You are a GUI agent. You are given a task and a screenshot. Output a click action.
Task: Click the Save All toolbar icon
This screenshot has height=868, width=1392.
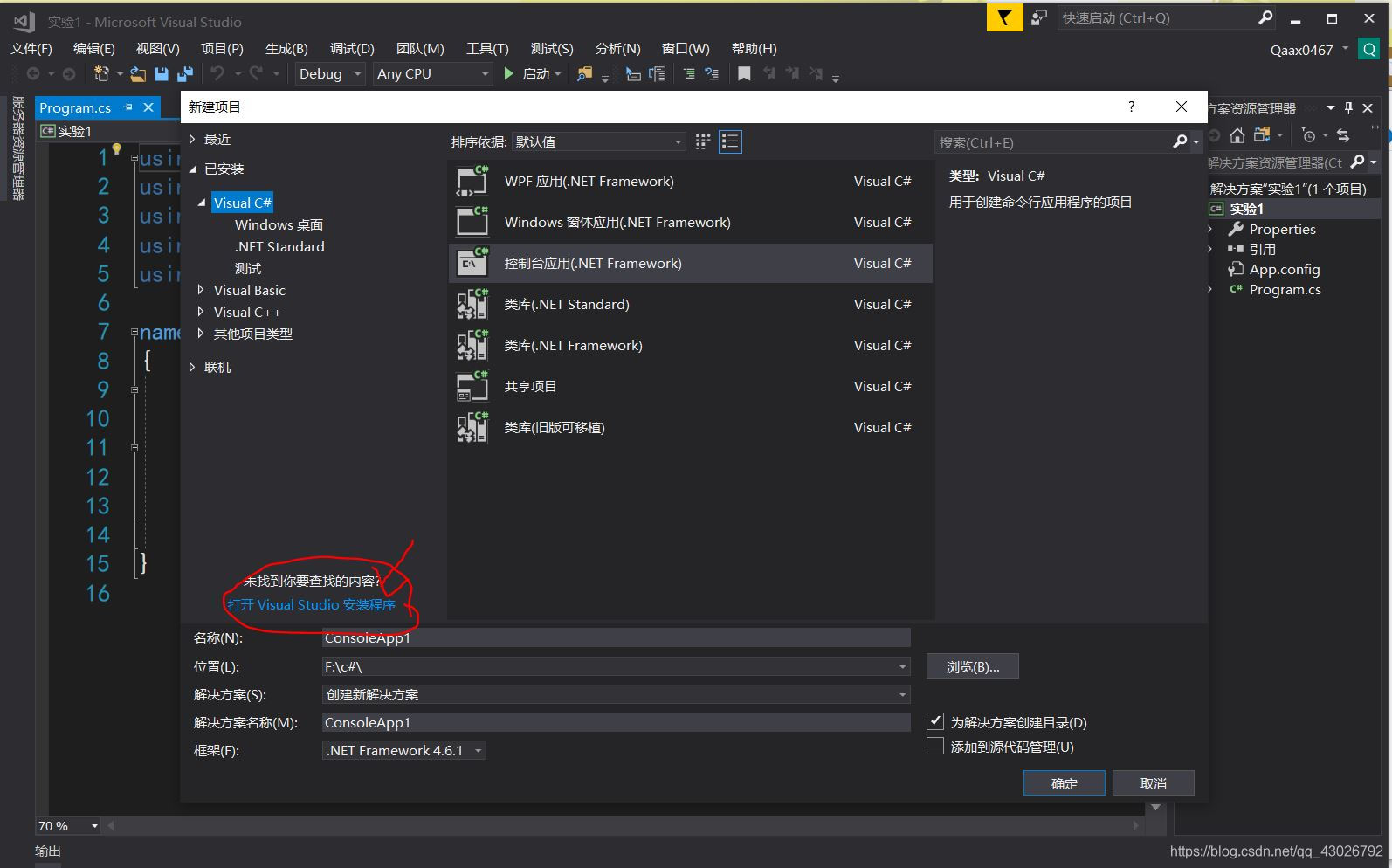pos(184,74)
